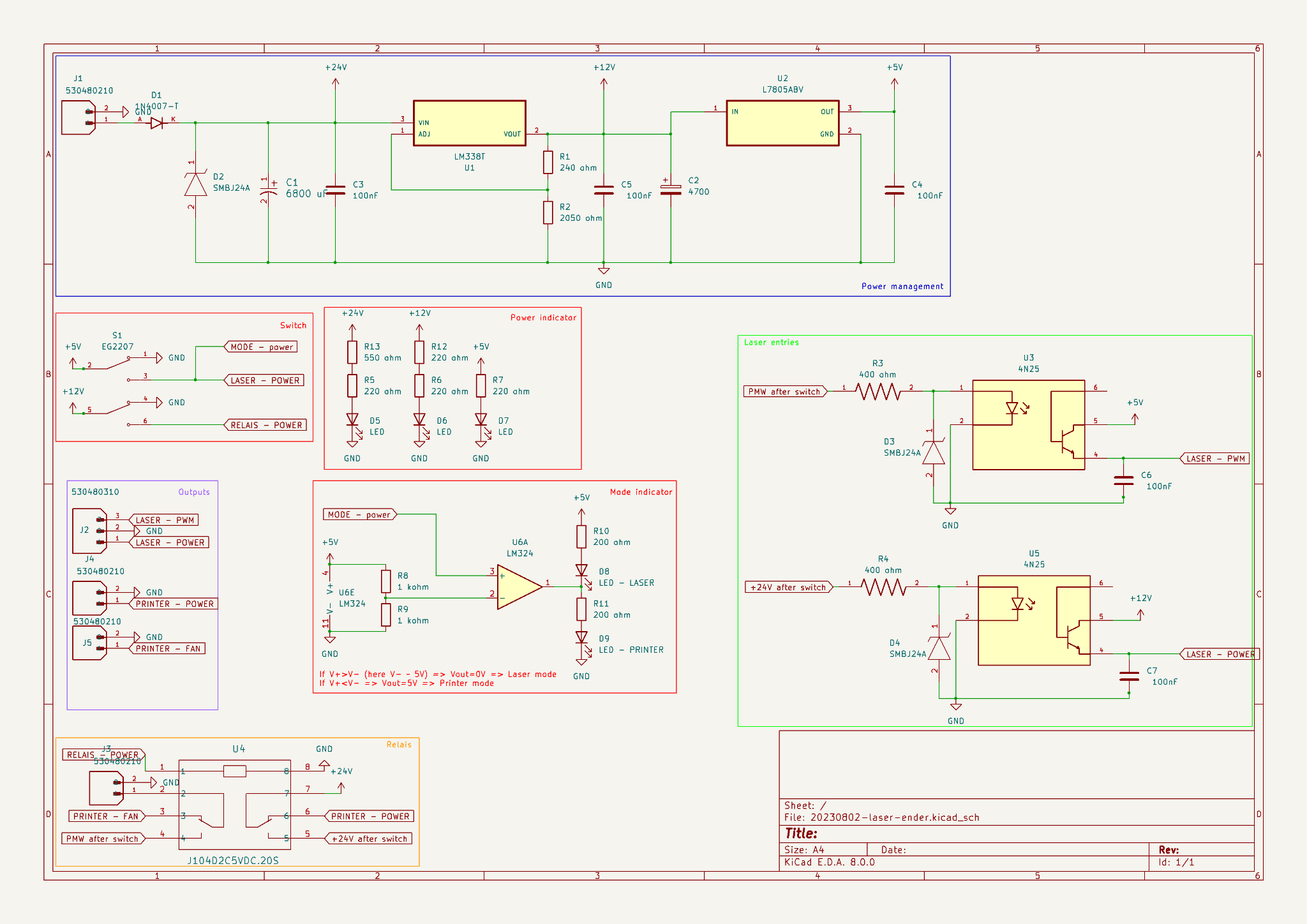Click the 'RELAIS - POWER' label in Switch block

[265, 425]
